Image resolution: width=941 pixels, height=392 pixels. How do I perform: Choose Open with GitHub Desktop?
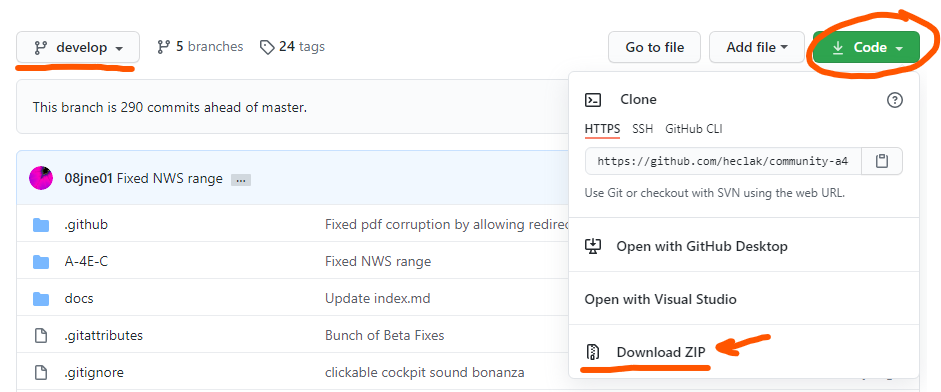(702, 246)
